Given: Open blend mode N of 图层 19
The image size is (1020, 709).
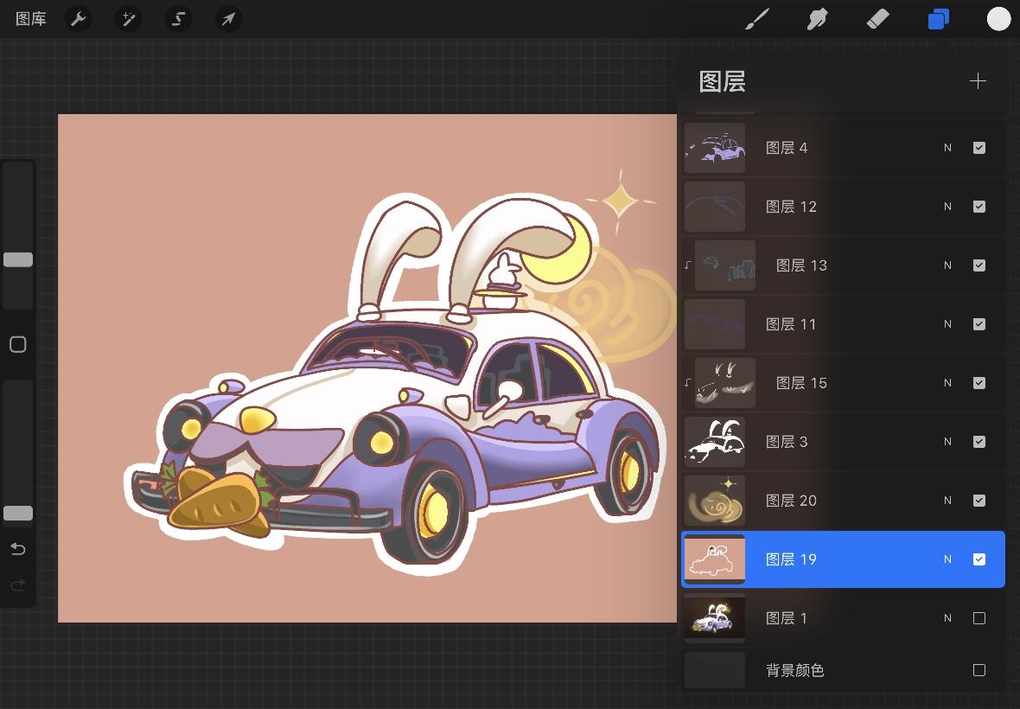Looking at the screenshot, I should pos(948,559).
